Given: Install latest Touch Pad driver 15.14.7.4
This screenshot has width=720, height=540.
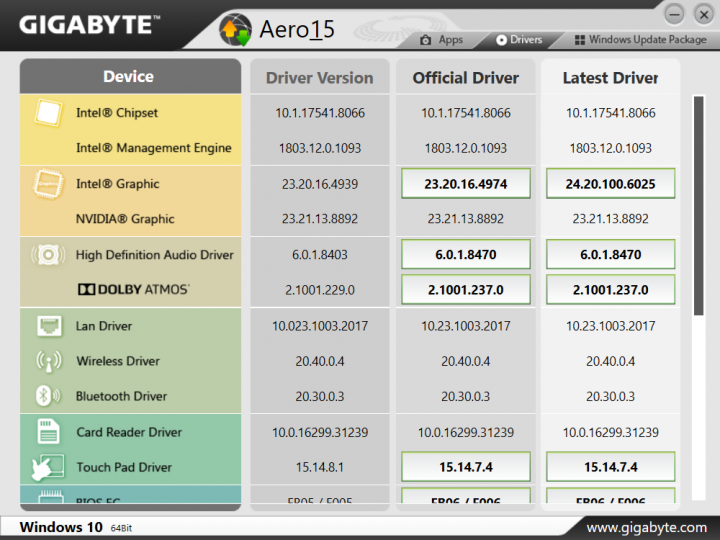Looking at the screenshot, I should pos(610,467).
